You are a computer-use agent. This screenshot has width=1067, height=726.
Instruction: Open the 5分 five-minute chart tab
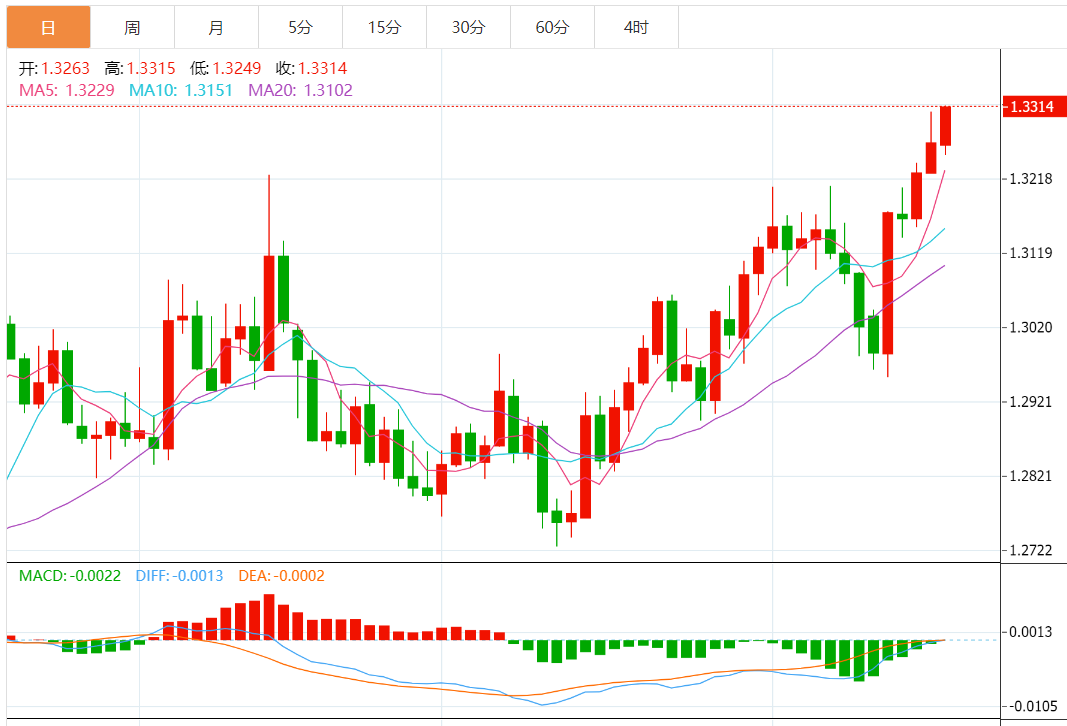point(300,27)
